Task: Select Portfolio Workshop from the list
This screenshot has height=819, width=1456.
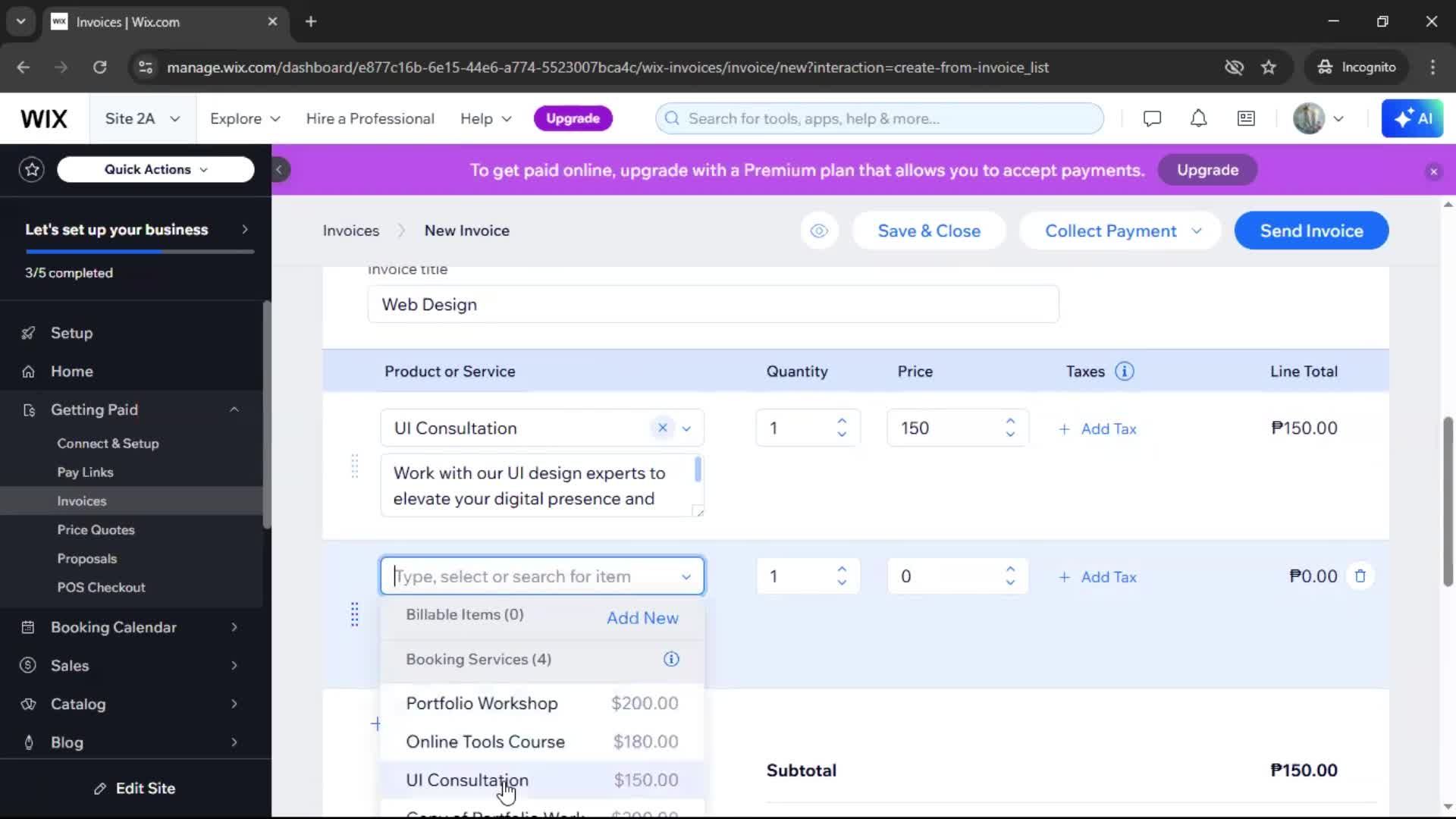Action: coord(542,703)
